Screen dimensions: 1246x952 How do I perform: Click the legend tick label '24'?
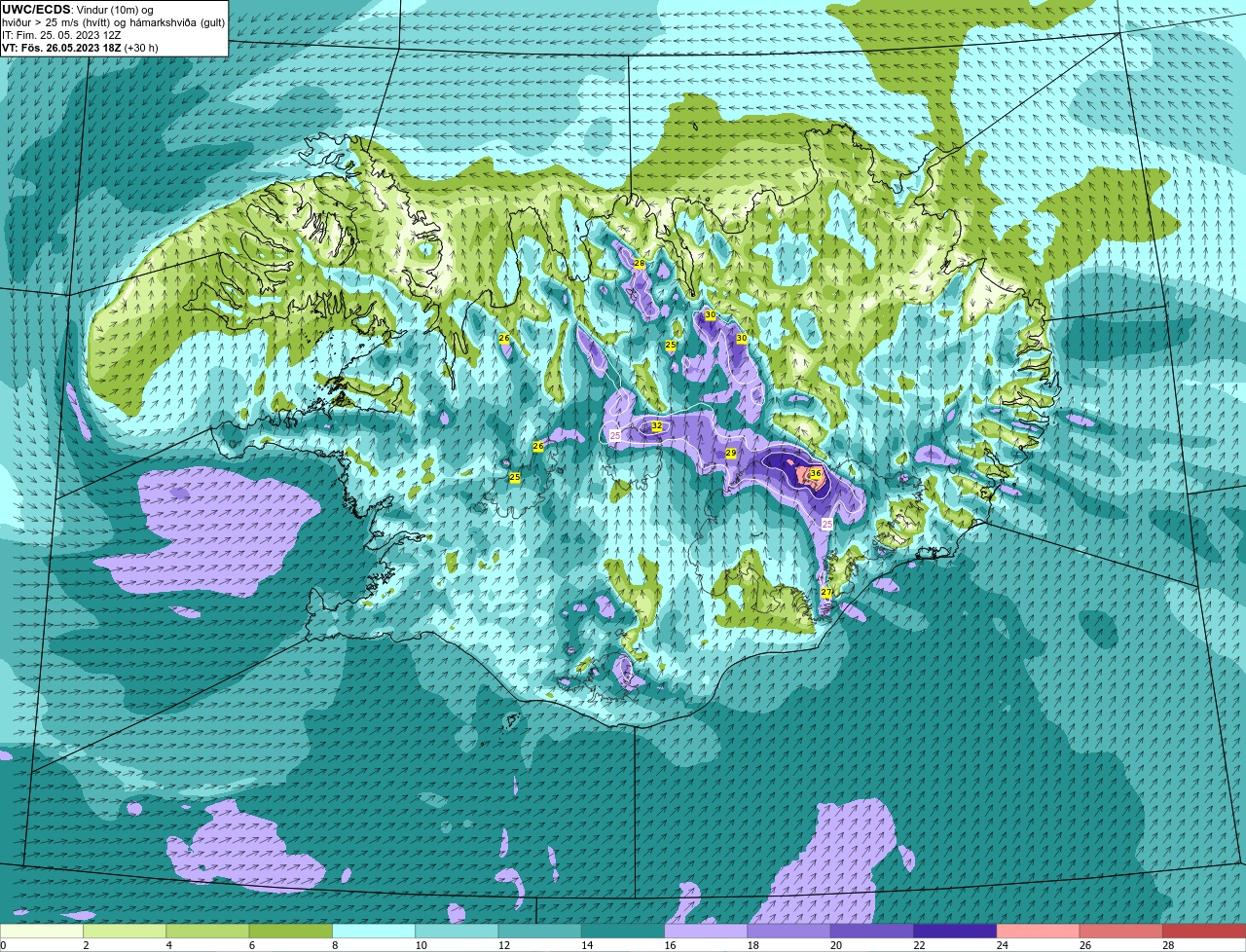coord(1002,945)
